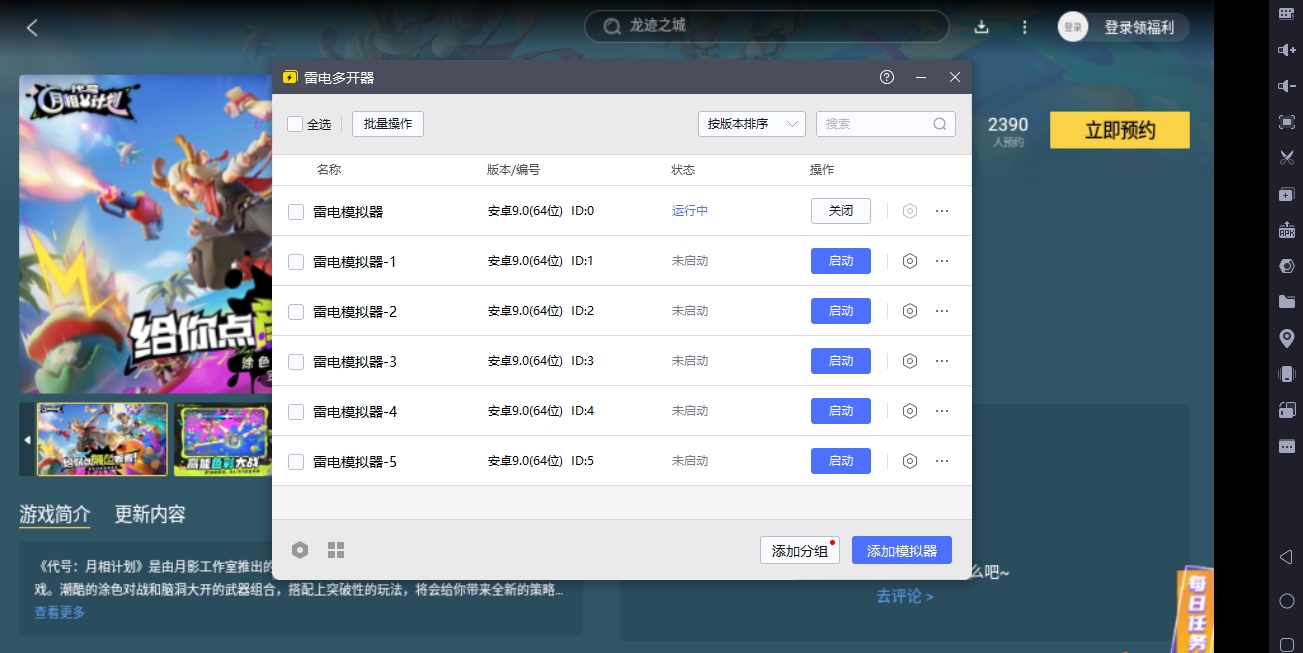Select first game screenshot thumbnail
Viewport: 1303px width, 653px height.
(102, 440)
